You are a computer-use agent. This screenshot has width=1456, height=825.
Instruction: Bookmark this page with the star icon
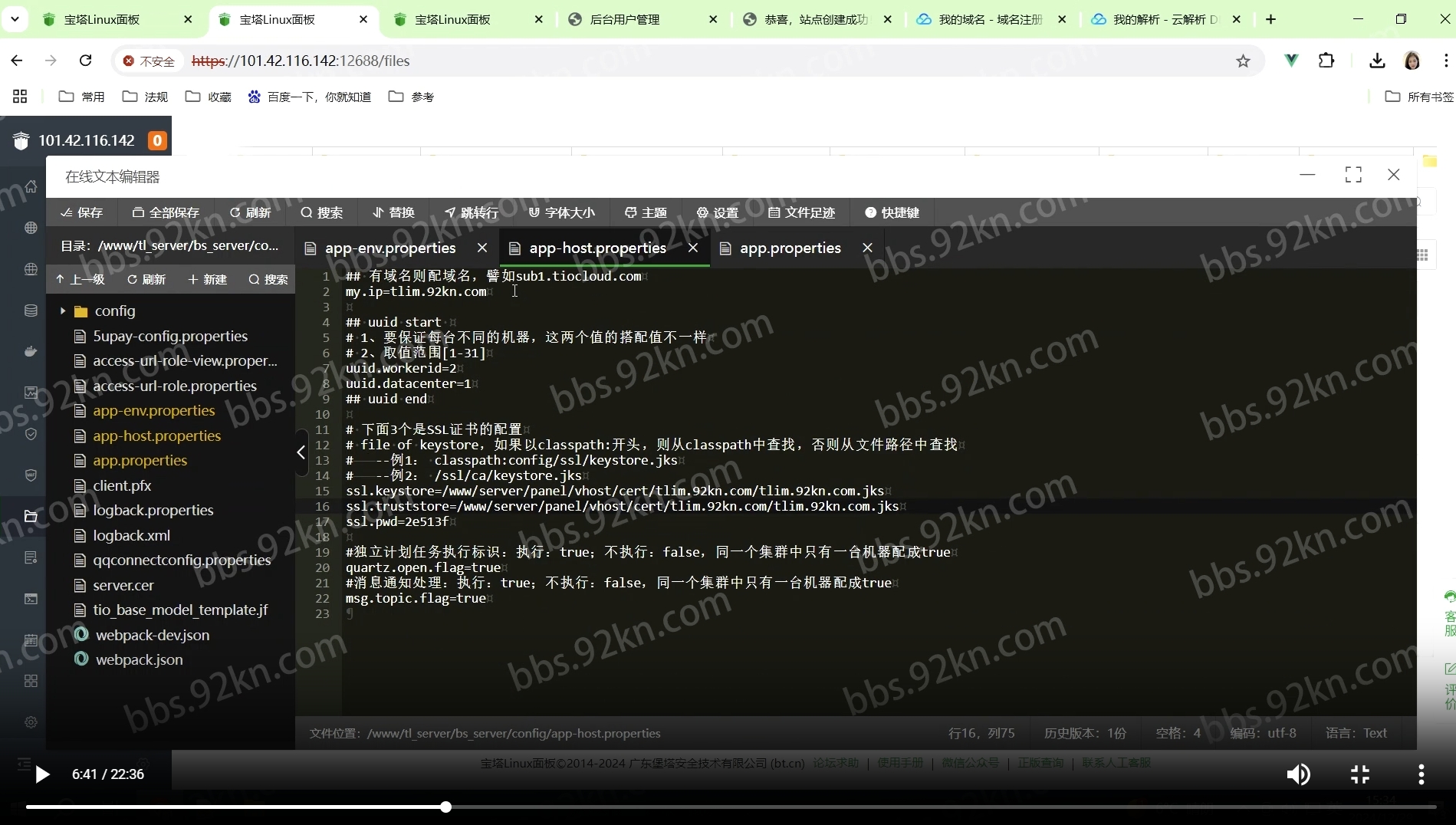pos(1243,61)
